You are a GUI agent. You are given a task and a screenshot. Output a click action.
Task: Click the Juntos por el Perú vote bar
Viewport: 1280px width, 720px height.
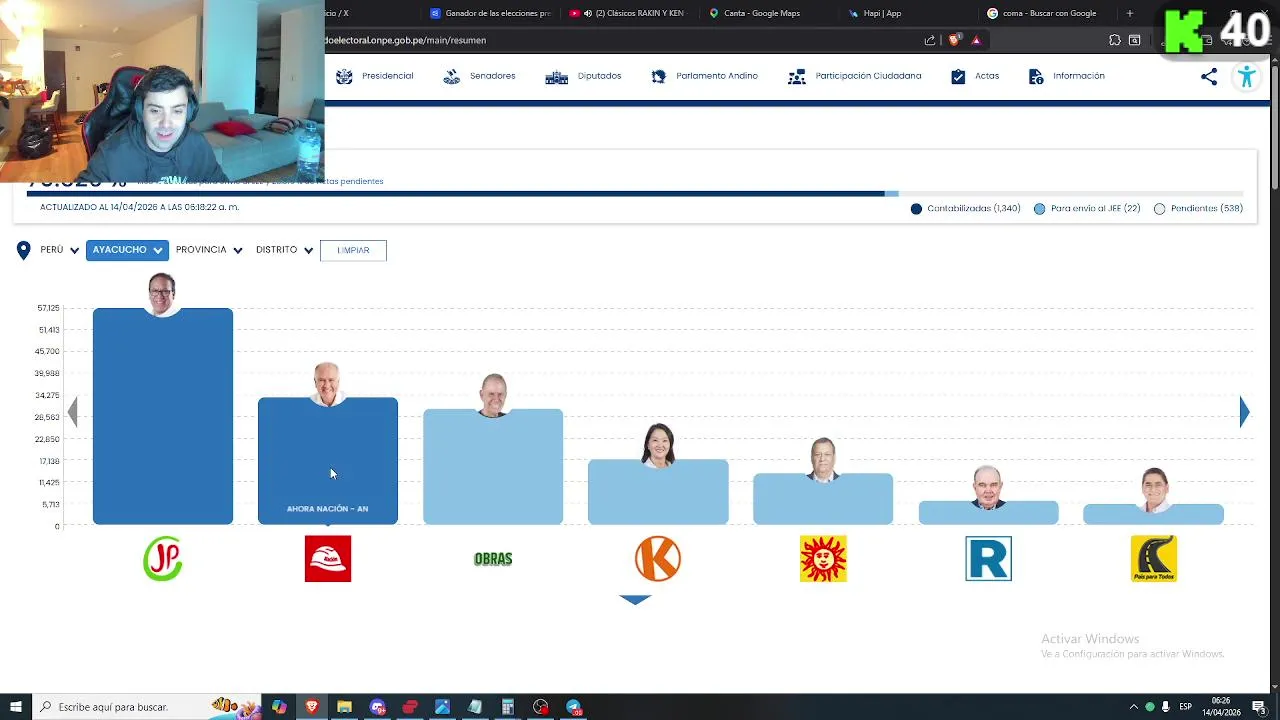[x=163, y=416]
